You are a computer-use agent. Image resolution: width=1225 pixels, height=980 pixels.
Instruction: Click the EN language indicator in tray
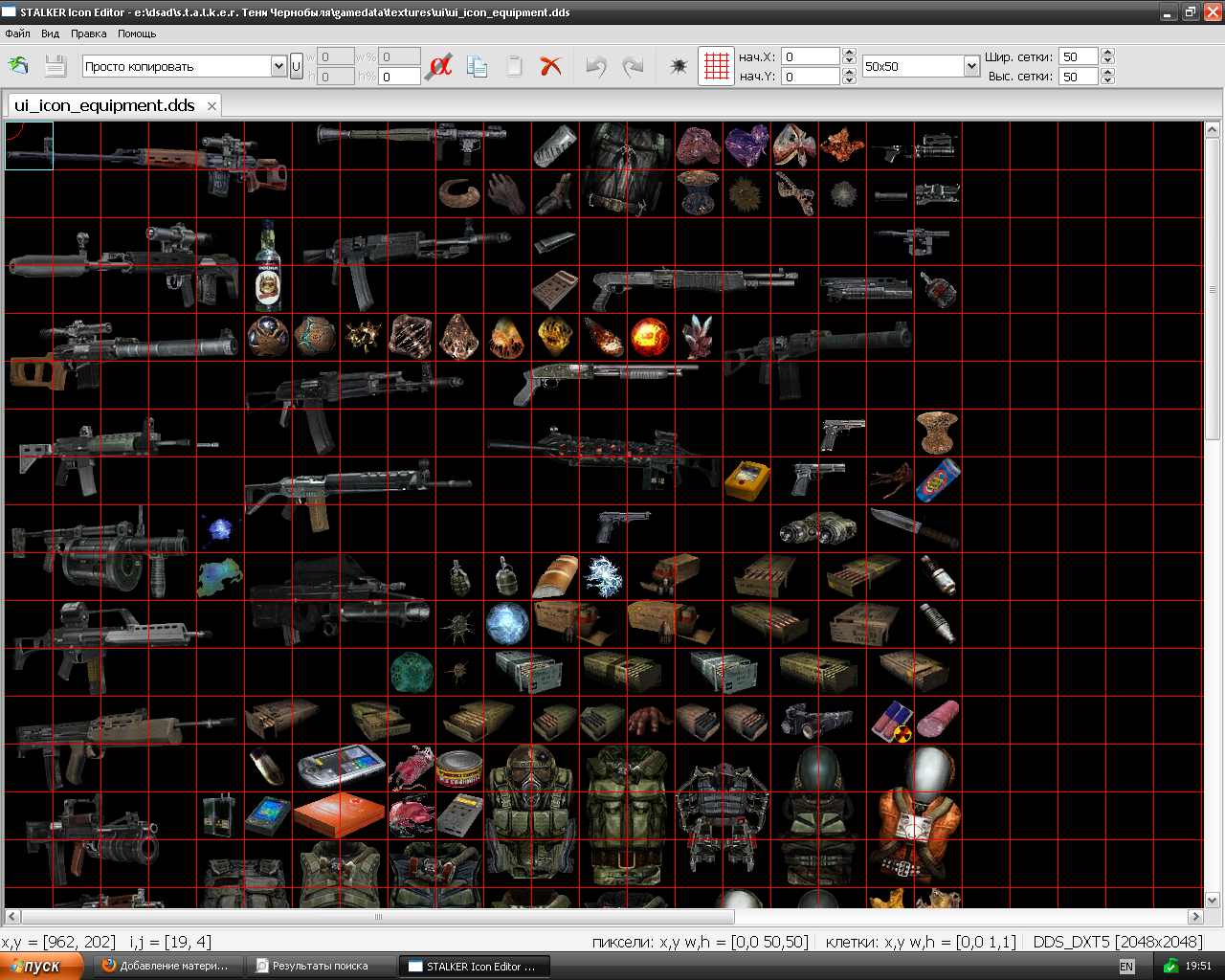pyautogui.click(x=1126, y=967)
